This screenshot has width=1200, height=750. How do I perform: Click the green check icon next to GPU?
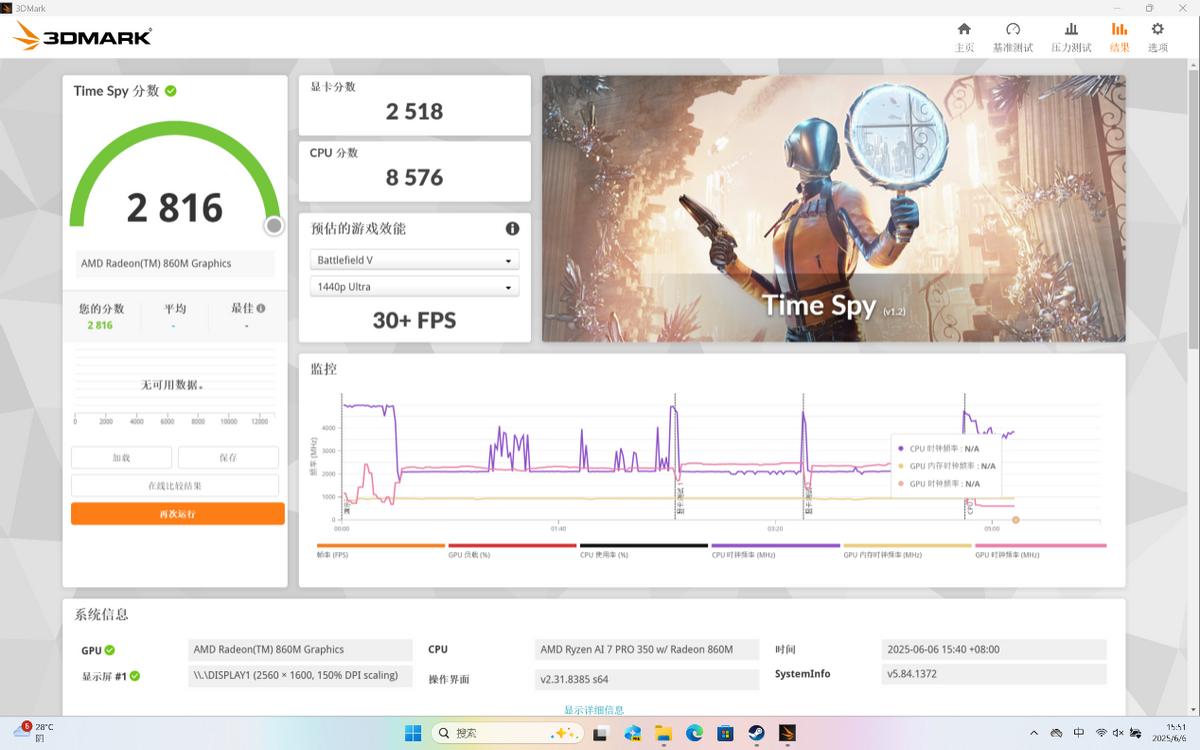point(110,650)
